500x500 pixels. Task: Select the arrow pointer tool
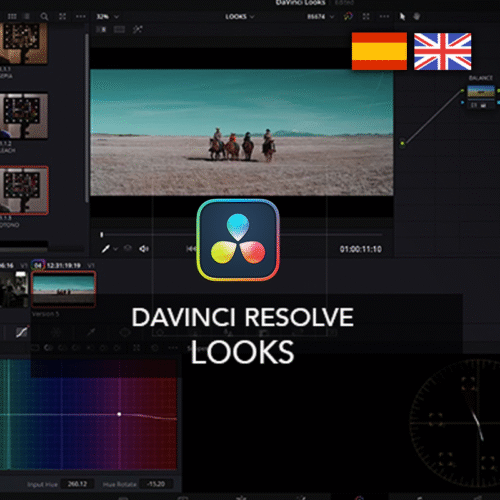[402, 16]
